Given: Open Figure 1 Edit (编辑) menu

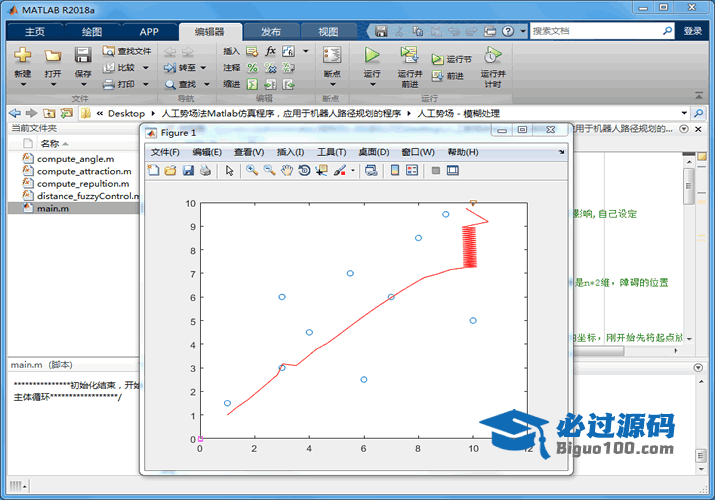Looking at the screenshot, I should 207,152.
